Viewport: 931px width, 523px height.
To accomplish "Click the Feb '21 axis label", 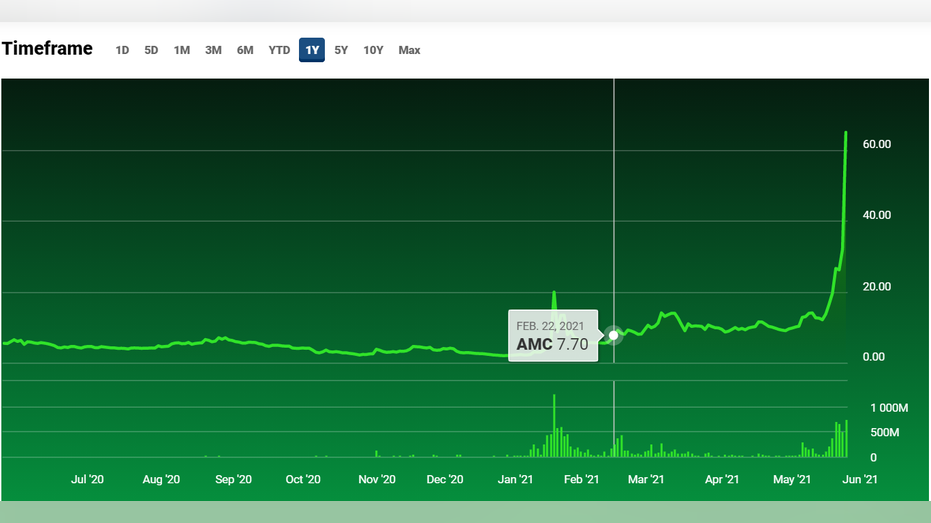I will pyautogui.click(x=581, y=479).
